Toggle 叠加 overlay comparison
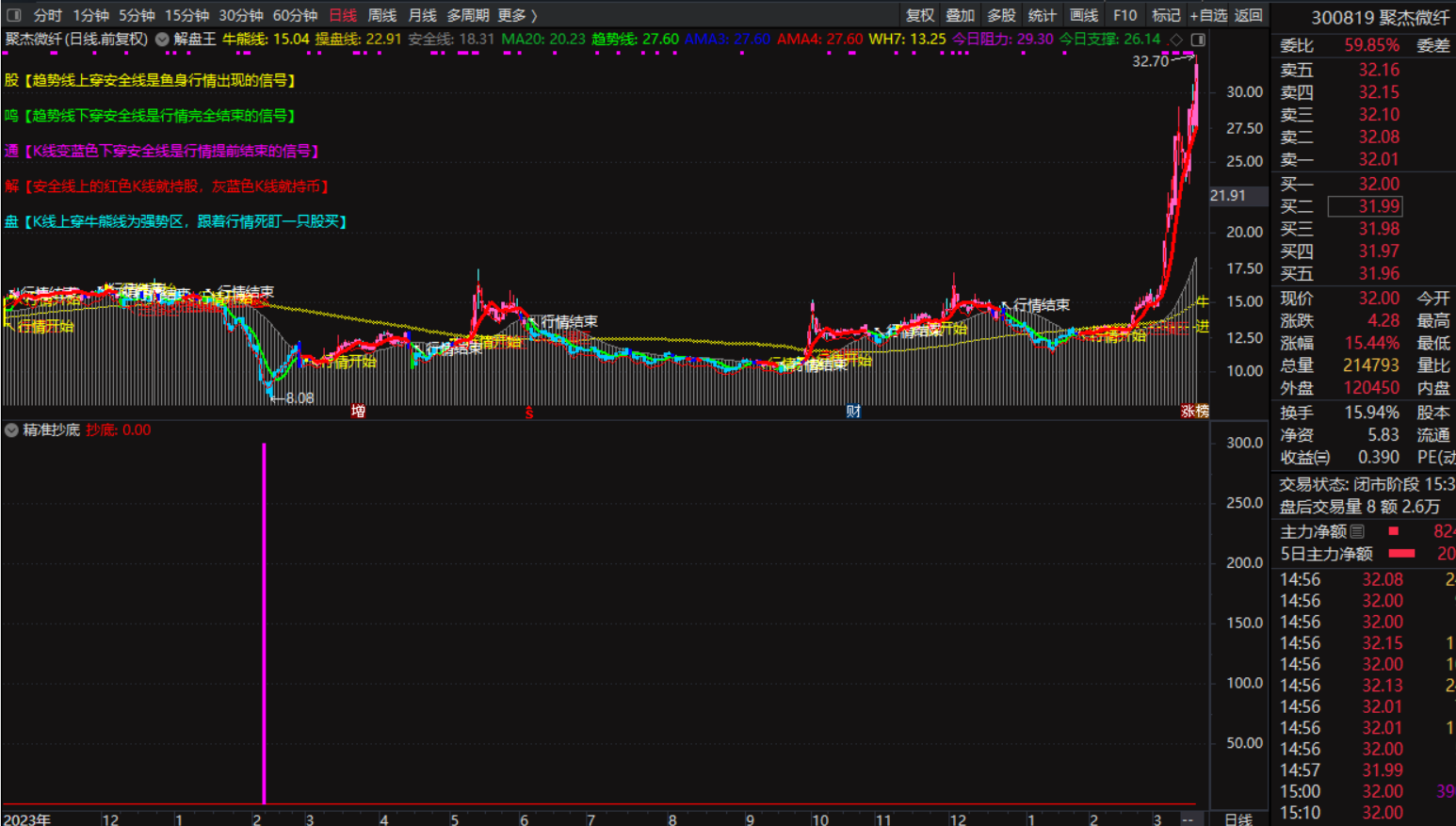The image size is (1456, 826). 961,15
